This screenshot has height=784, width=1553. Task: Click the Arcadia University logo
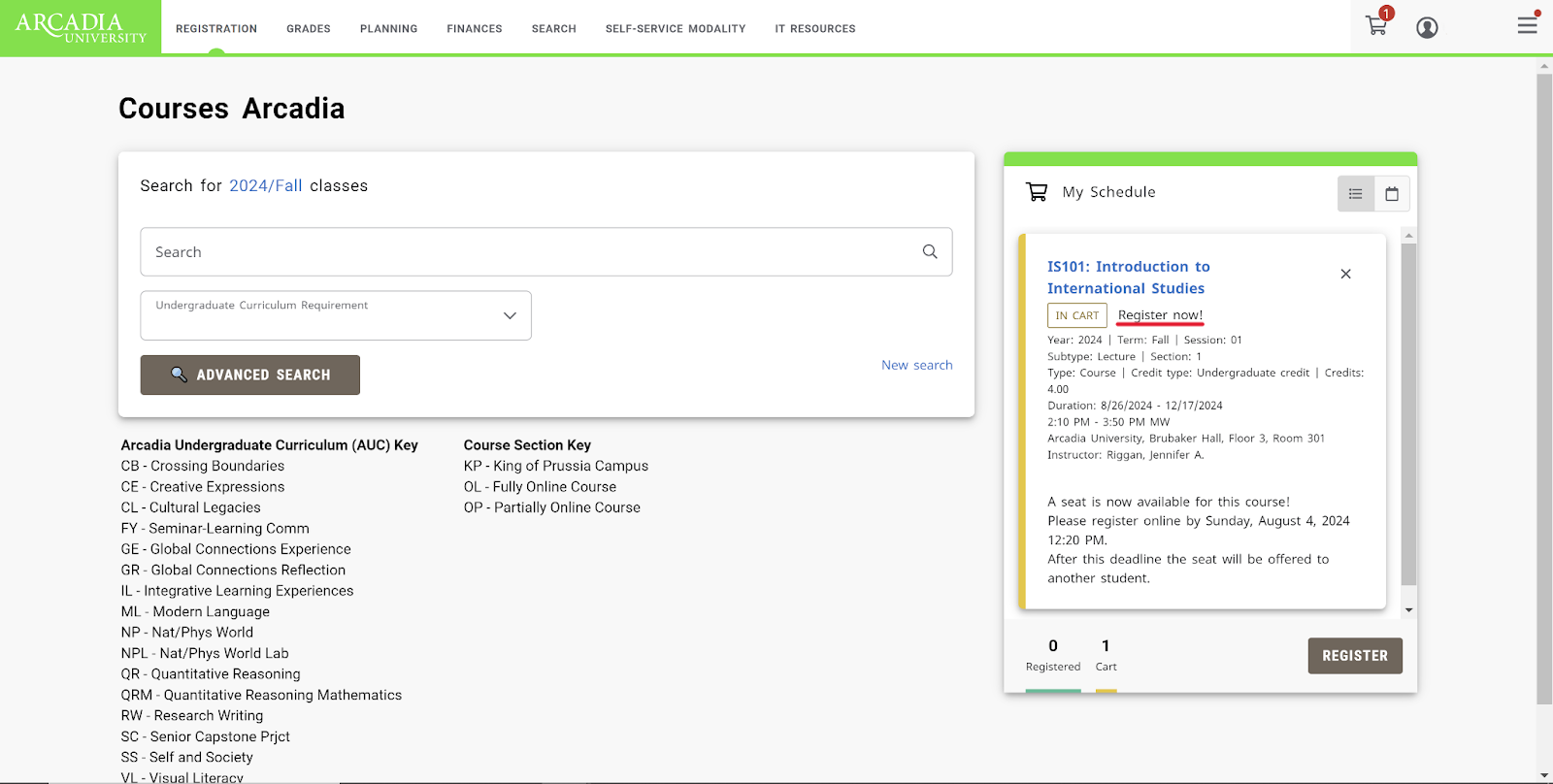tap(81, 27)
